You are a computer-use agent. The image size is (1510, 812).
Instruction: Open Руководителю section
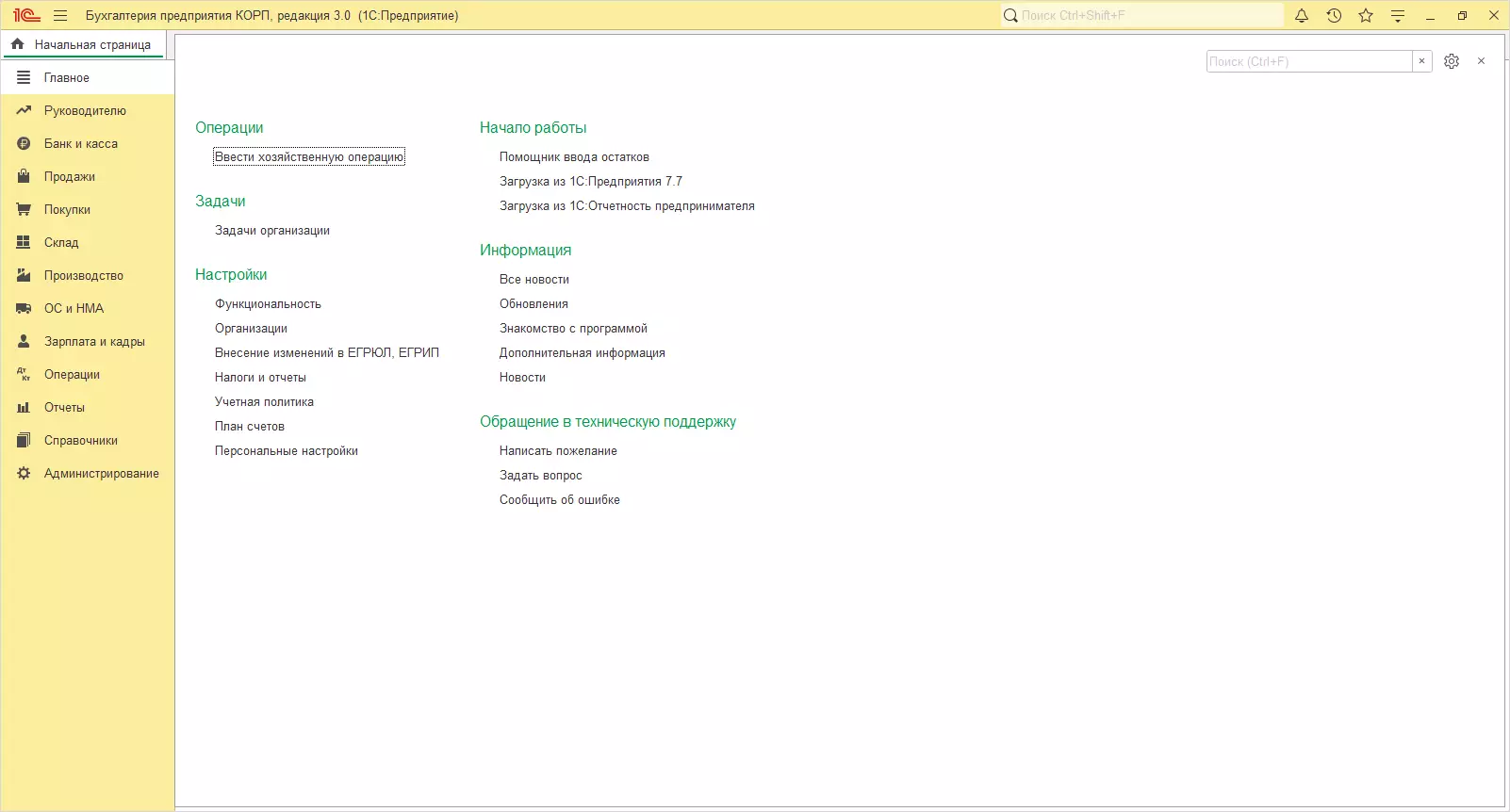(85, 110)
